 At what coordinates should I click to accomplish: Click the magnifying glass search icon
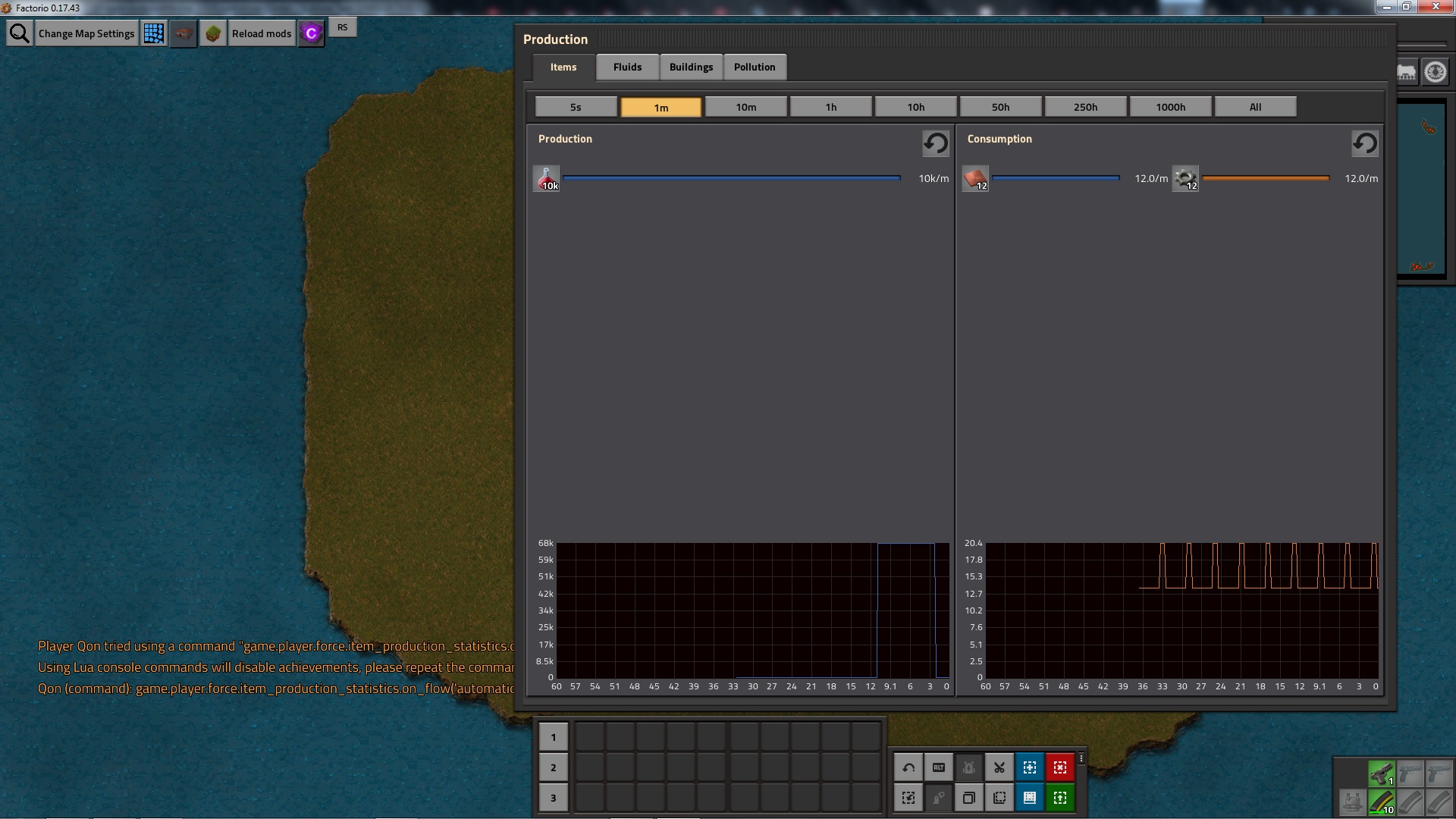click(x=20, y=33)
